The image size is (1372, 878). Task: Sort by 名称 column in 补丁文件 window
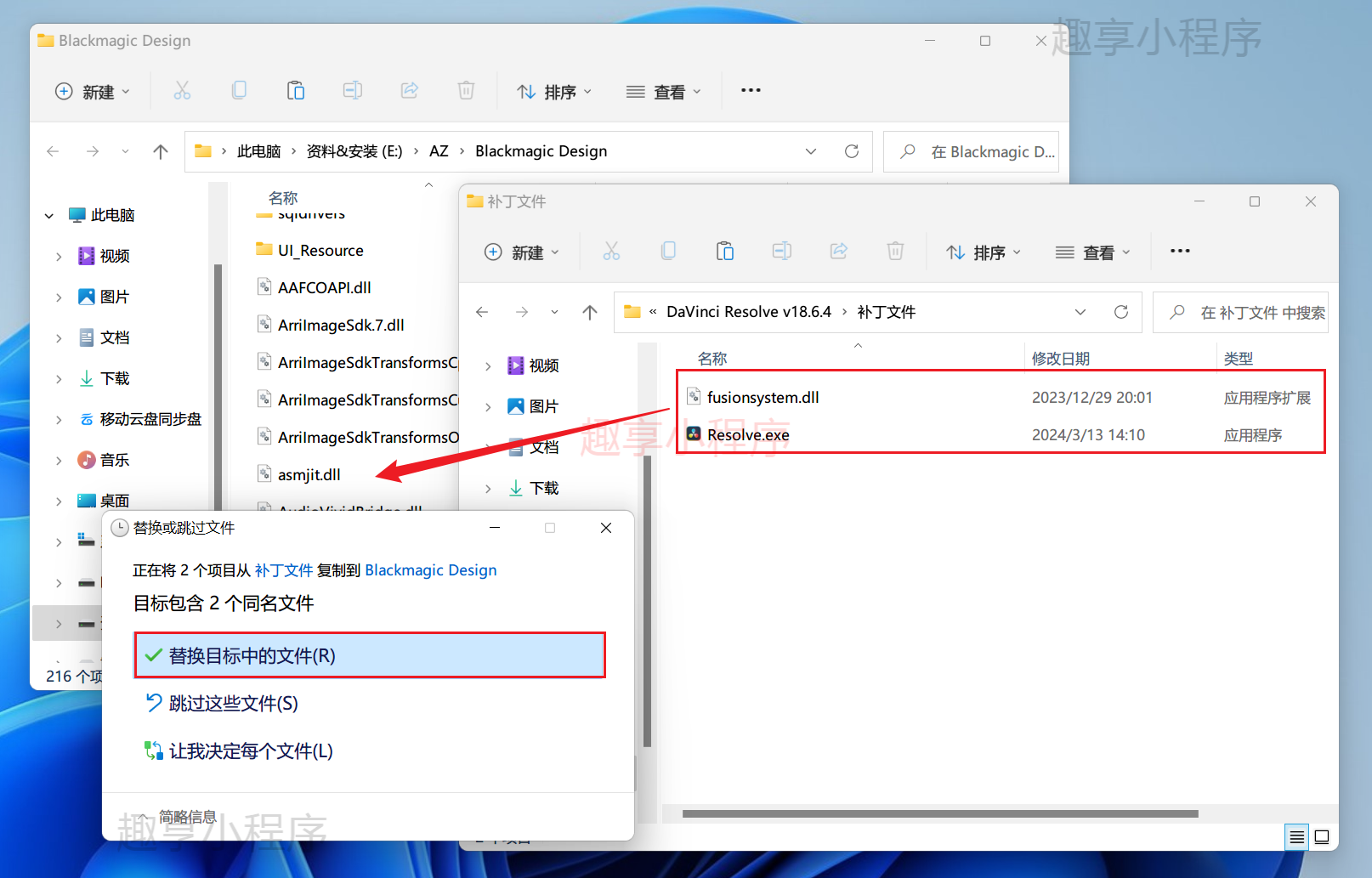tap(712, 359)
